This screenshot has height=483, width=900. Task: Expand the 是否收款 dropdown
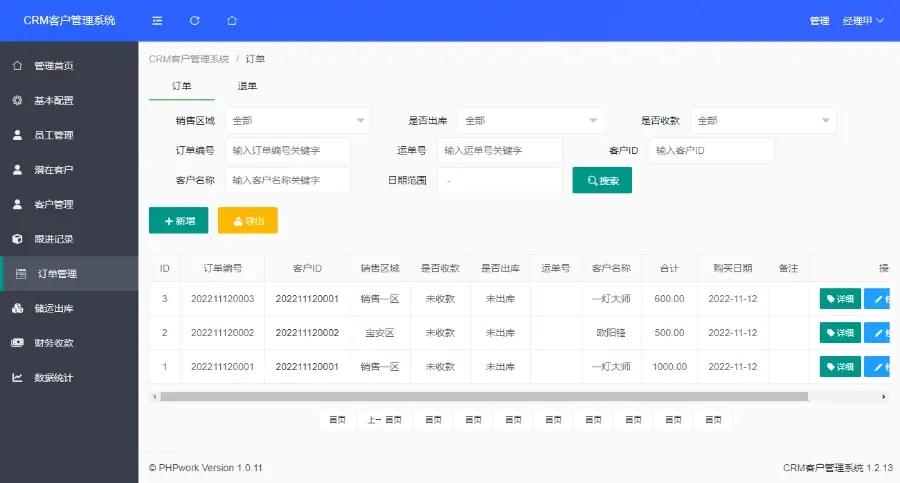(x=763, y=121)
